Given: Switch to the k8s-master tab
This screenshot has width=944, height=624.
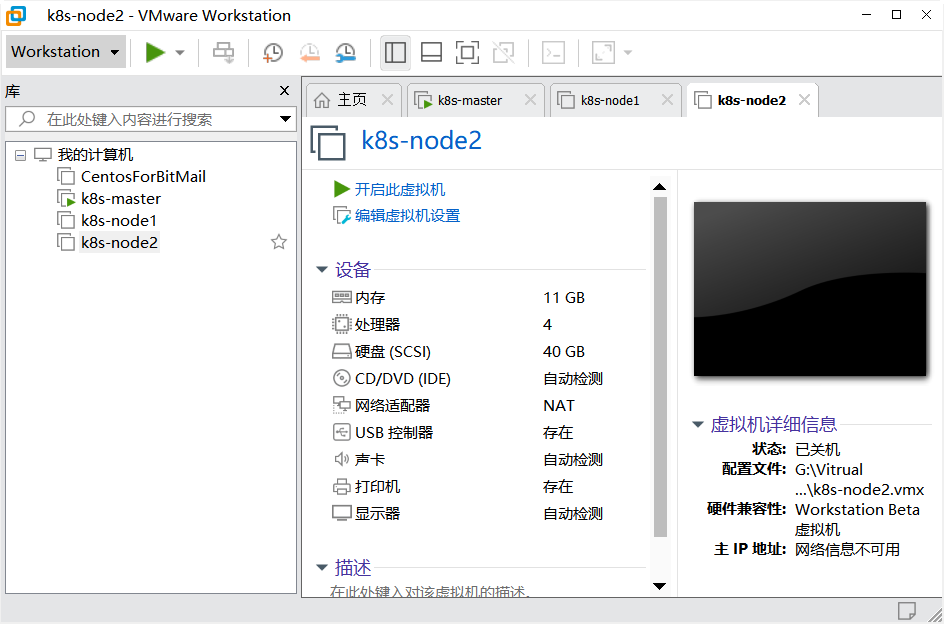Looking at the screenshot, I should tap(470, 101).
